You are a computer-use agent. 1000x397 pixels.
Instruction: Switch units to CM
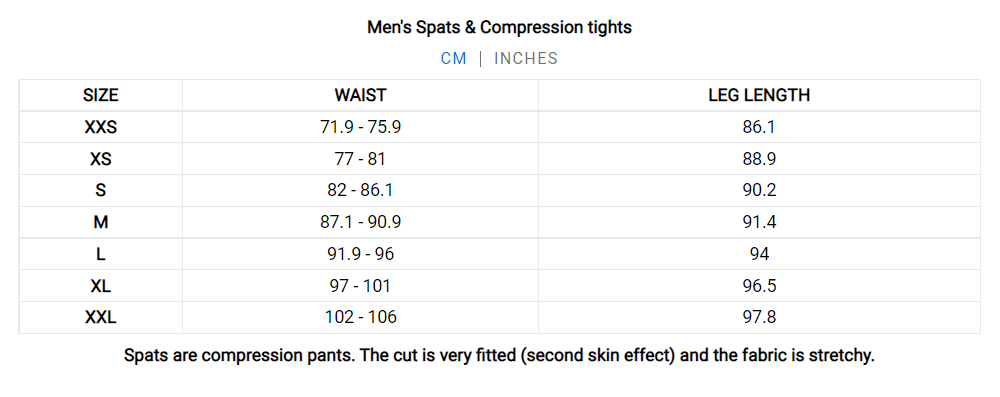pos(453,59)
